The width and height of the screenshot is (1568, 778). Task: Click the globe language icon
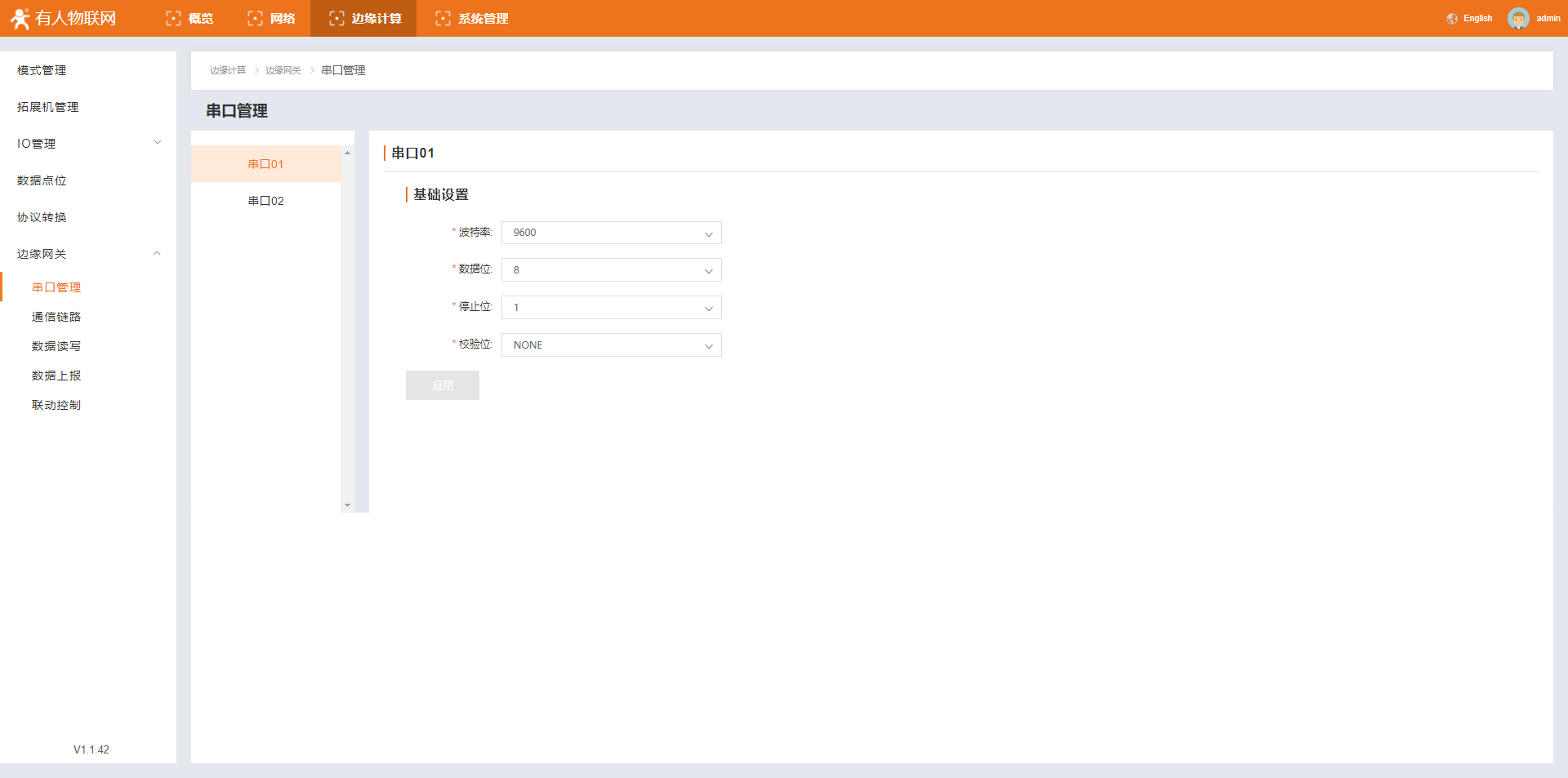click(x=1451, y=19)
